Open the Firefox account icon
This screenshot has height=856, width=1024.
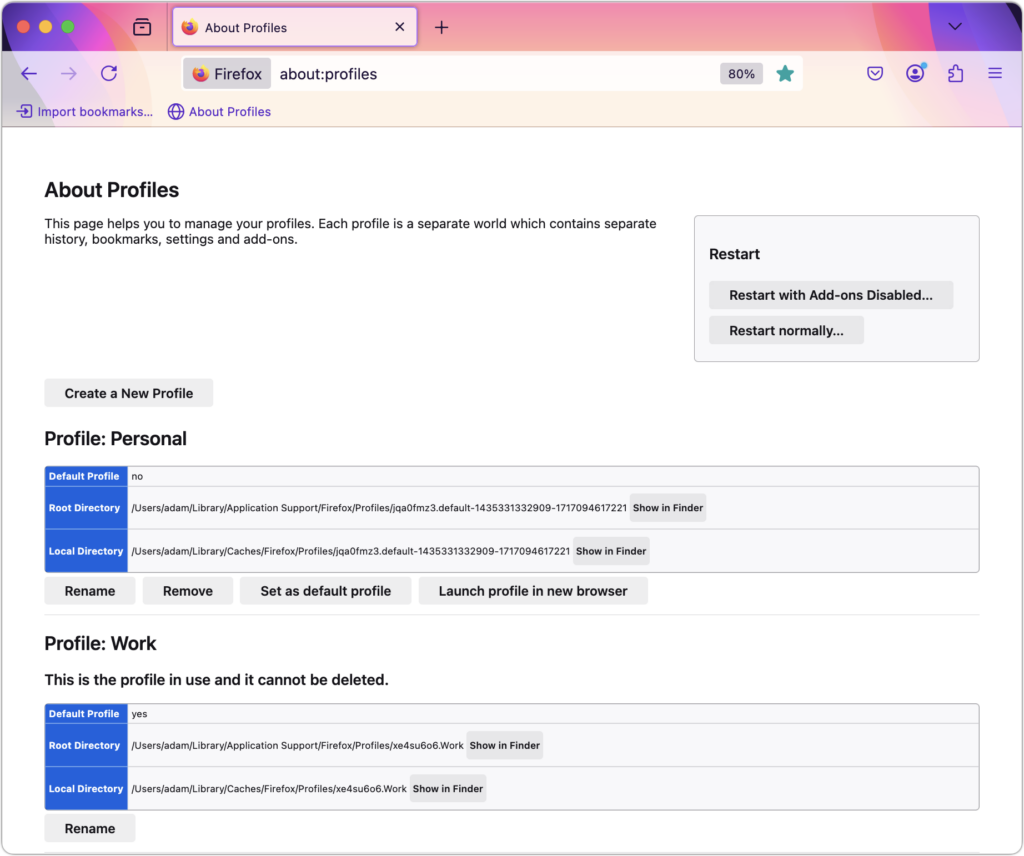click(x=916, y=73)
